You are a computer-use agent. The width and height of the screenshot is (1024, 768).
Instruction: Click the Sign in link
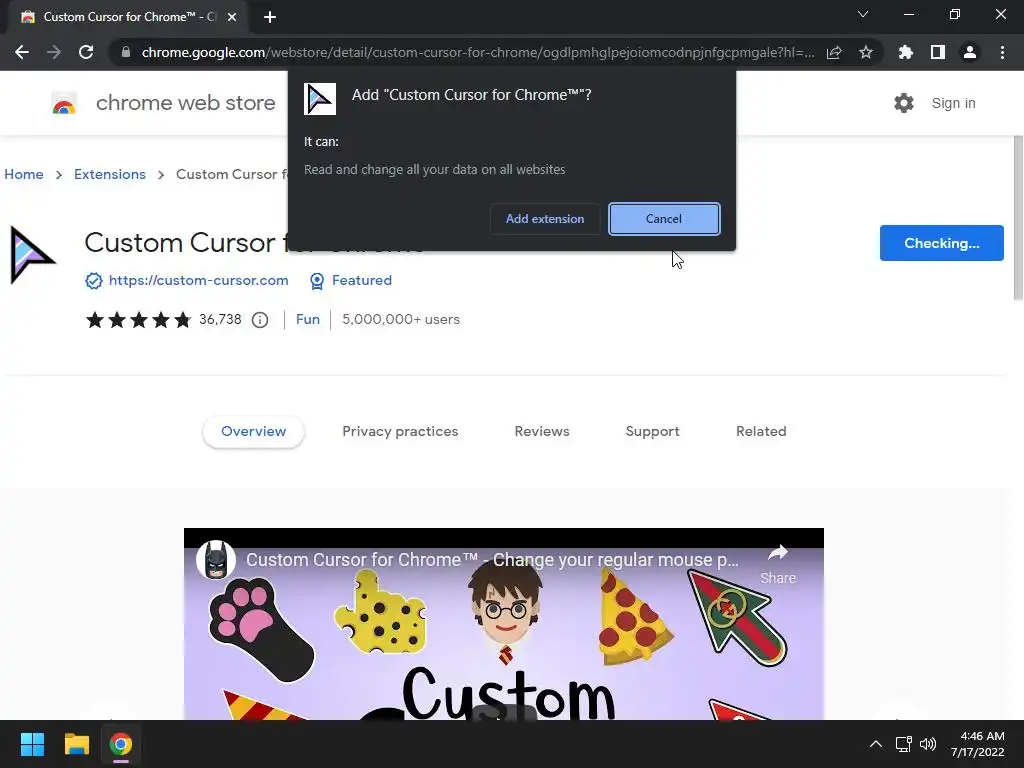[x=953, y=103]
